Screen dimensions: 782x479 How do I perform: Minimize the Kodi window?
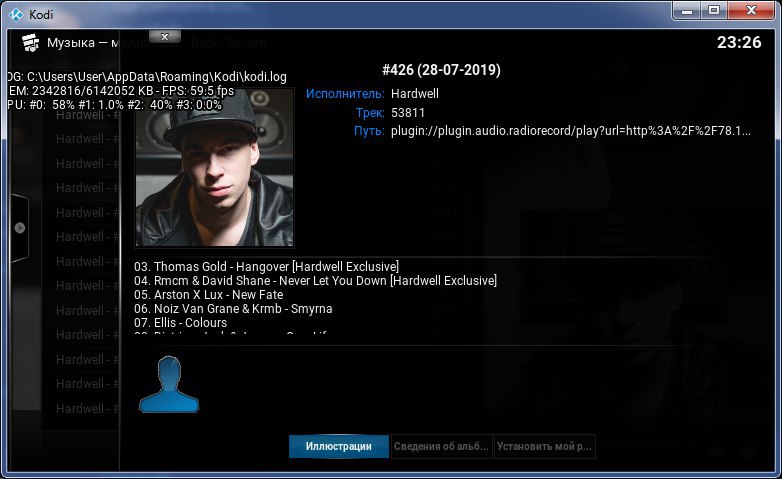pyautogui.click(x=687, y=10)
